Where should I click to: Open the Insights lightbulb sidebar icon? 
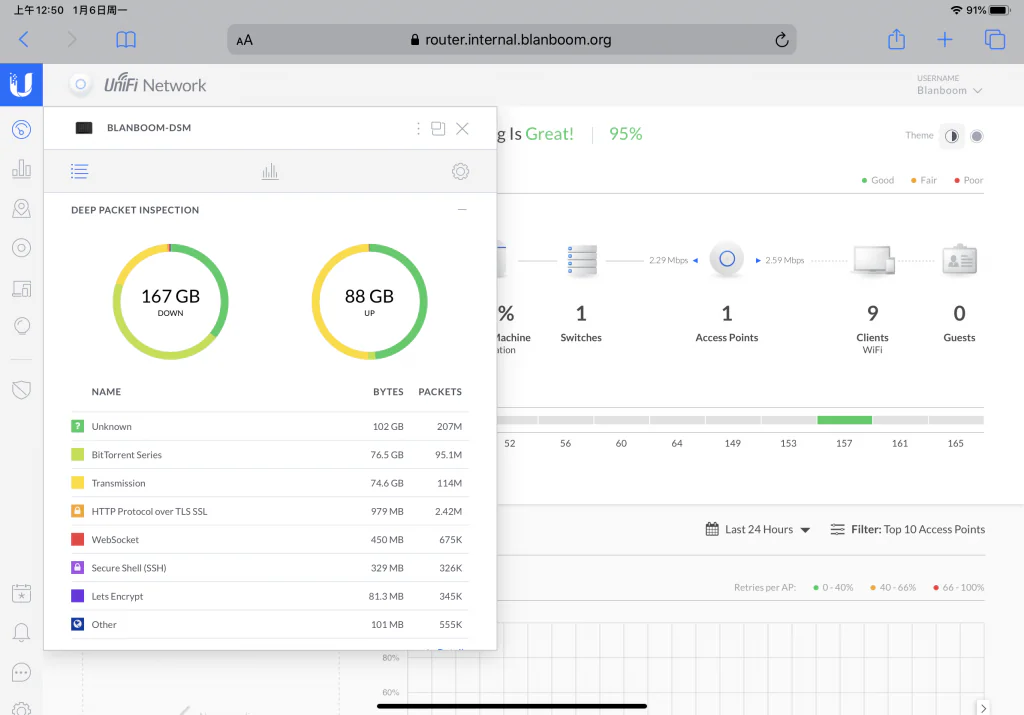pos(22,326)
